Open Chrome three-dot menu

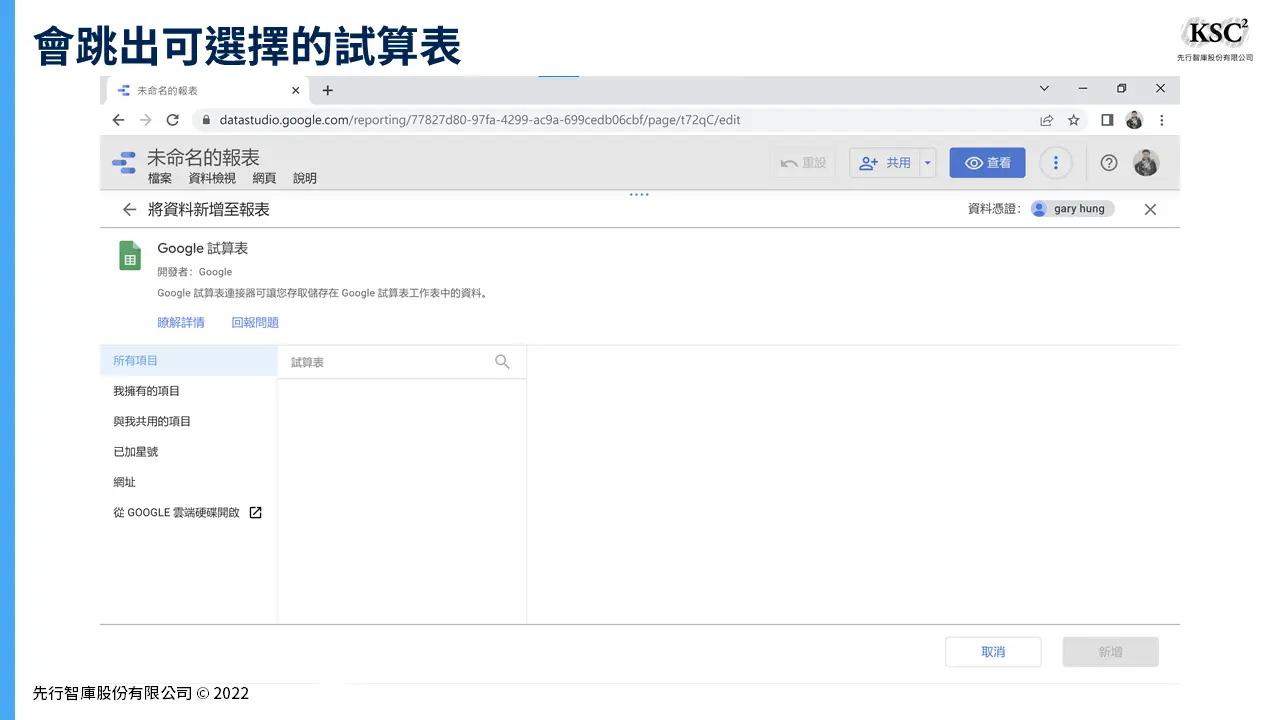pos(1161,120)
